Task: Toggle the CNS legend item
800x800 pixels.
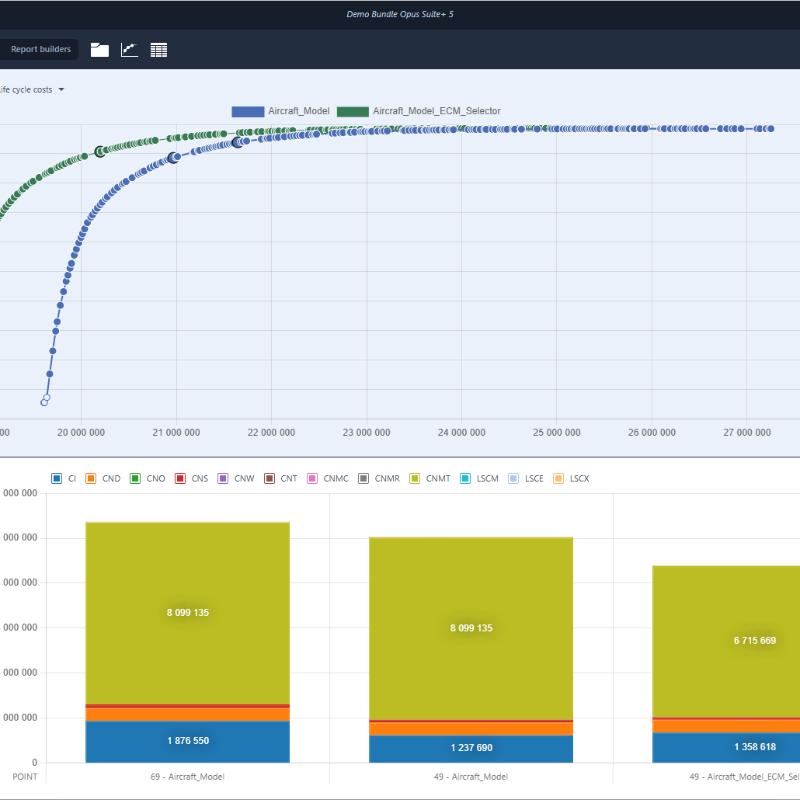Action: click(192, 479)
